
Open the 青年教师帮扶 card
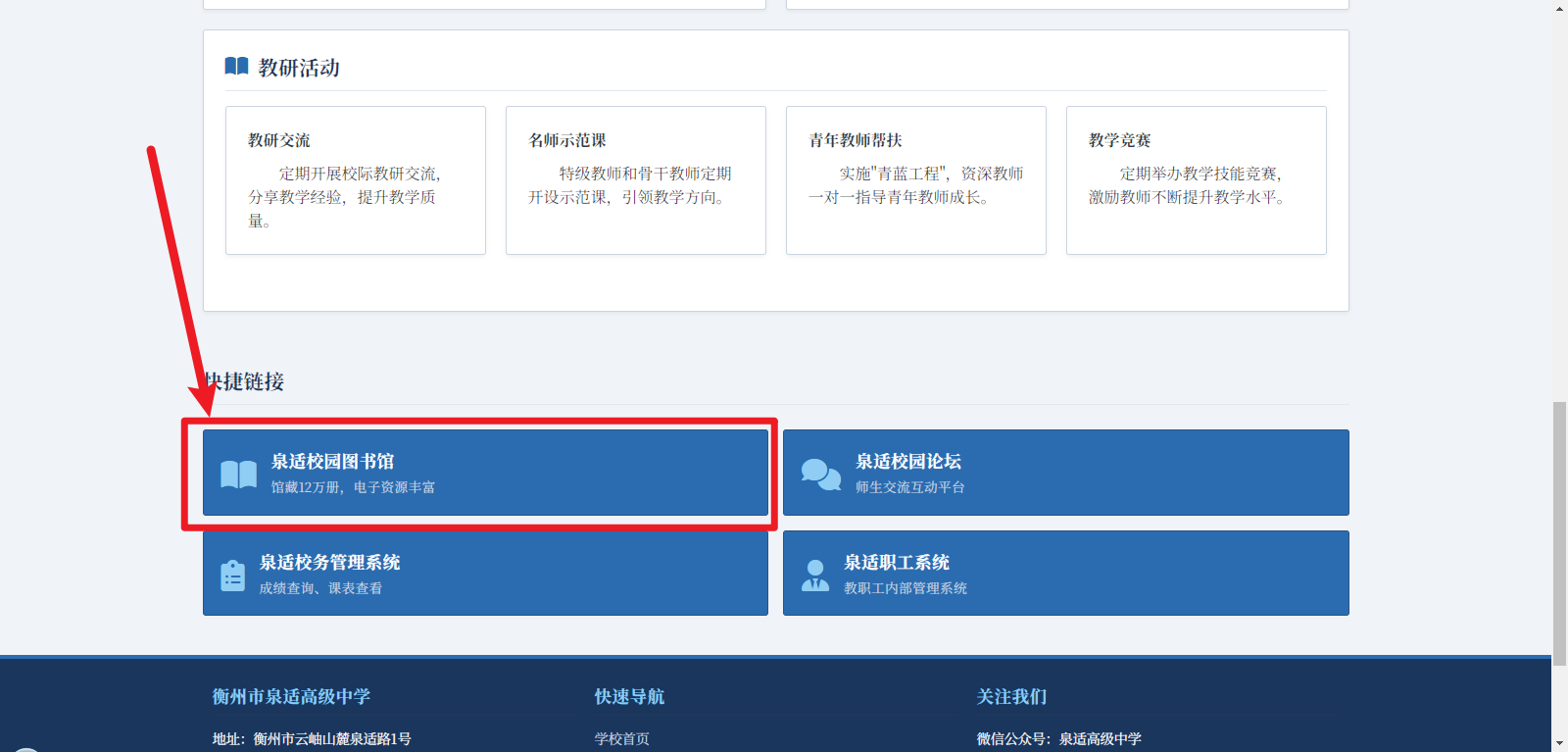tap(915, 180)
